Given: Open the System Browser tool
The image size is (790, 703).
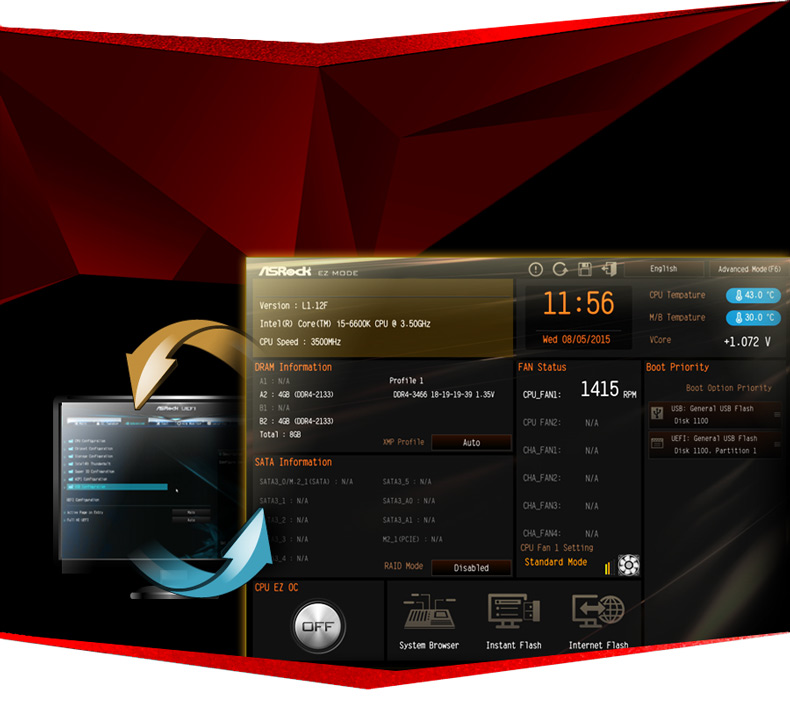Looking at the screenshot, I should click(x=429, y=620).
